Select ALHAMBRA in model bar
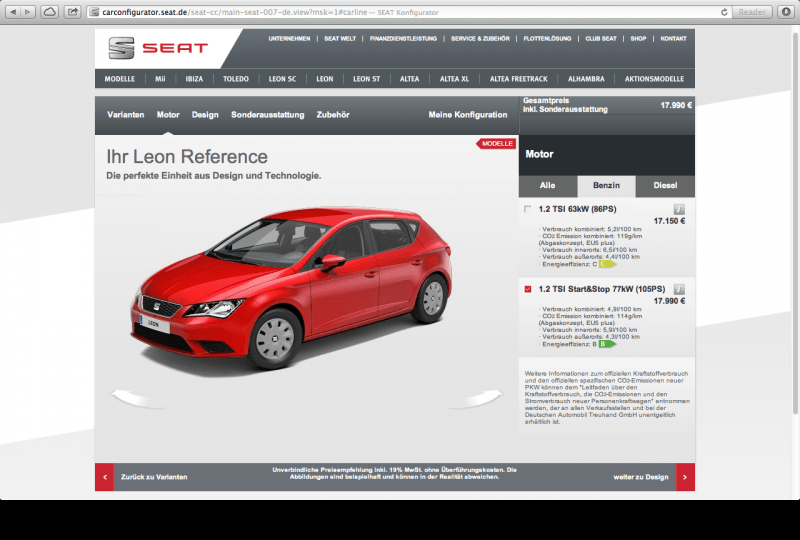800x540 pixels. (x=586, y=79)
